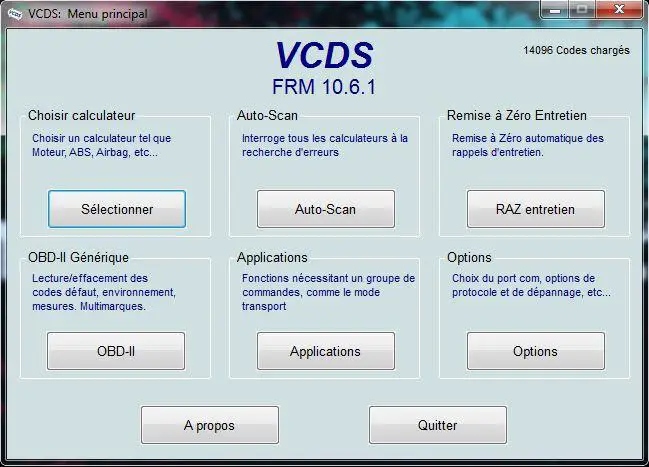The width and height of the screenshot is (649, 467).
Task: Click the Quitter button
Action: pyautogui.click(x=438, y=425)
